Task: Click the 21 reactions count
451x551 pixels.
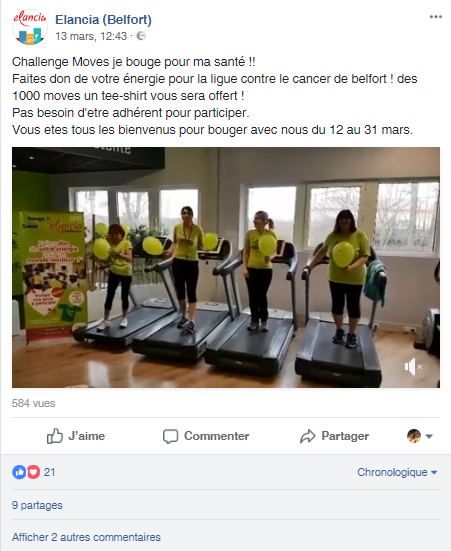Action: click(x=50, y=472)
